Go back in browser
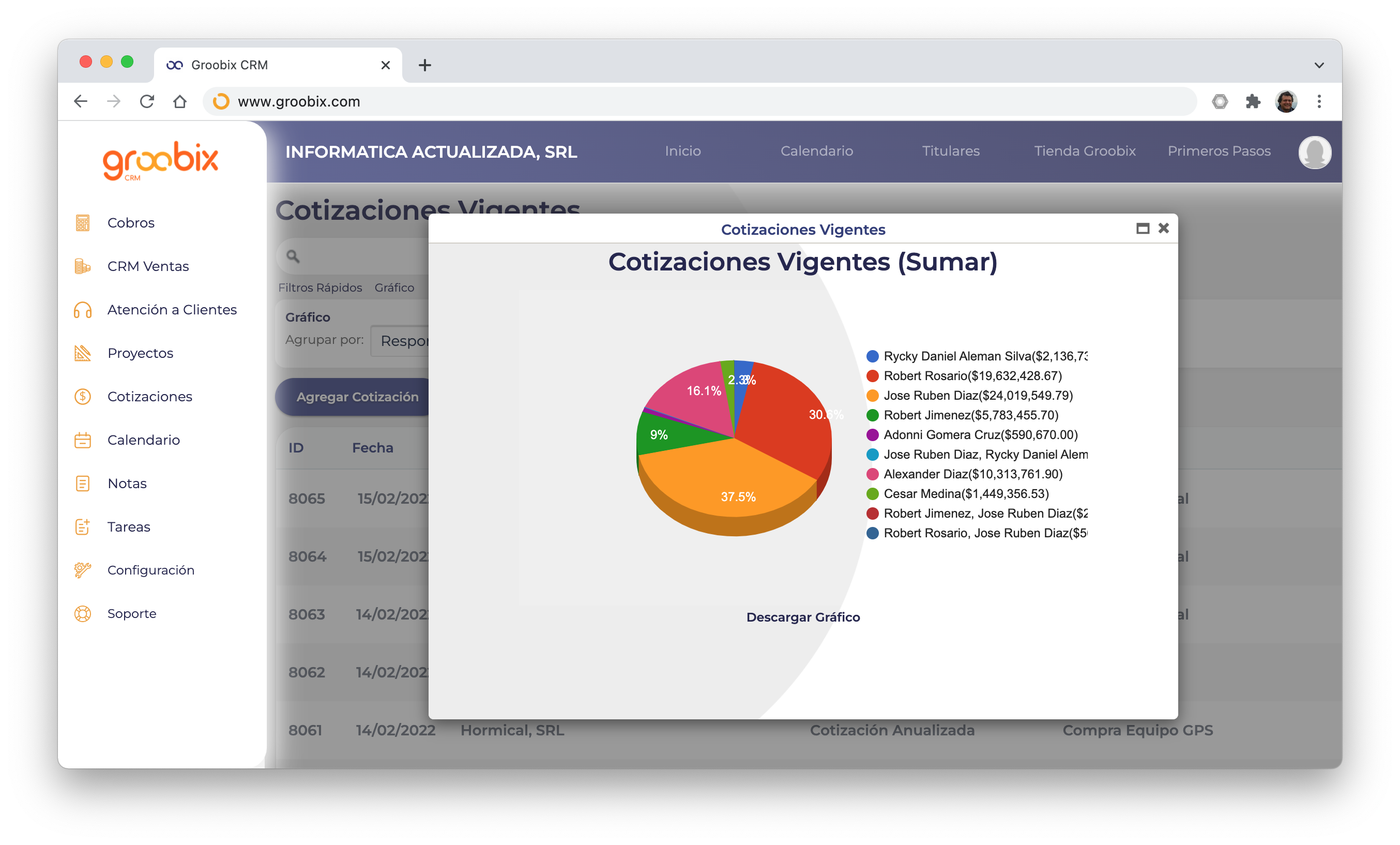 pos(81,101)
